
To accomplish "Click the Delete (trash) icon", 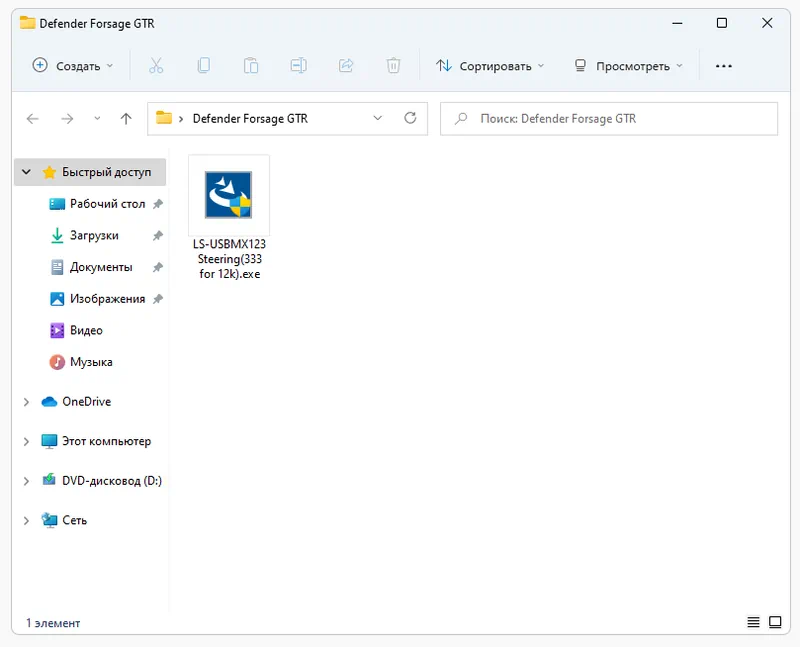I will click(393, 65).
